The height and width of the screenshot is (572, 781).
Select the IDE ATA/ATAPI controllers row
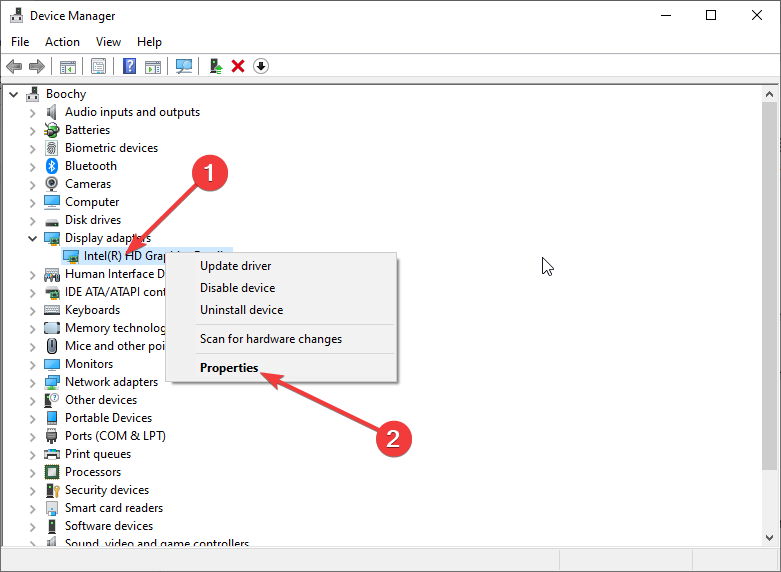click(115, 292)
